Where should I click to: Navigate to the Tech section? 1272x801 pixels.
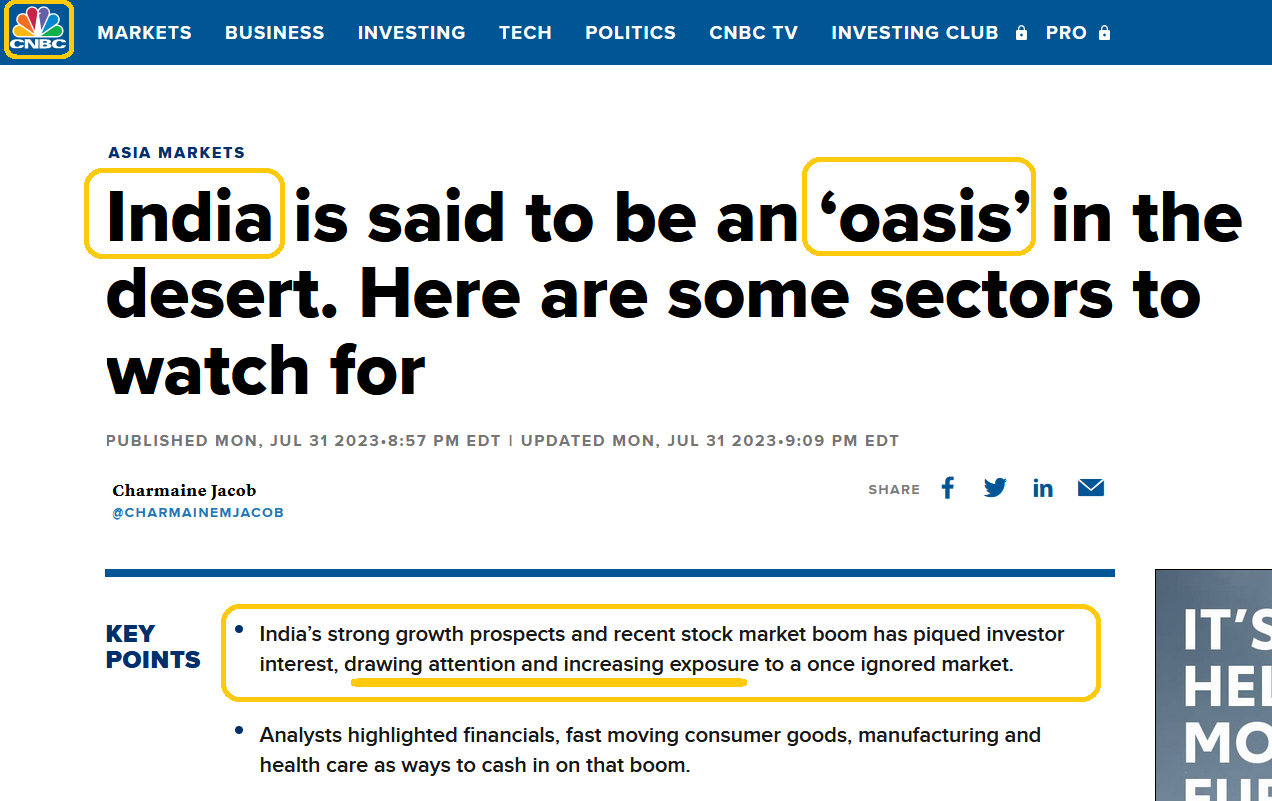tap(525, 33)
